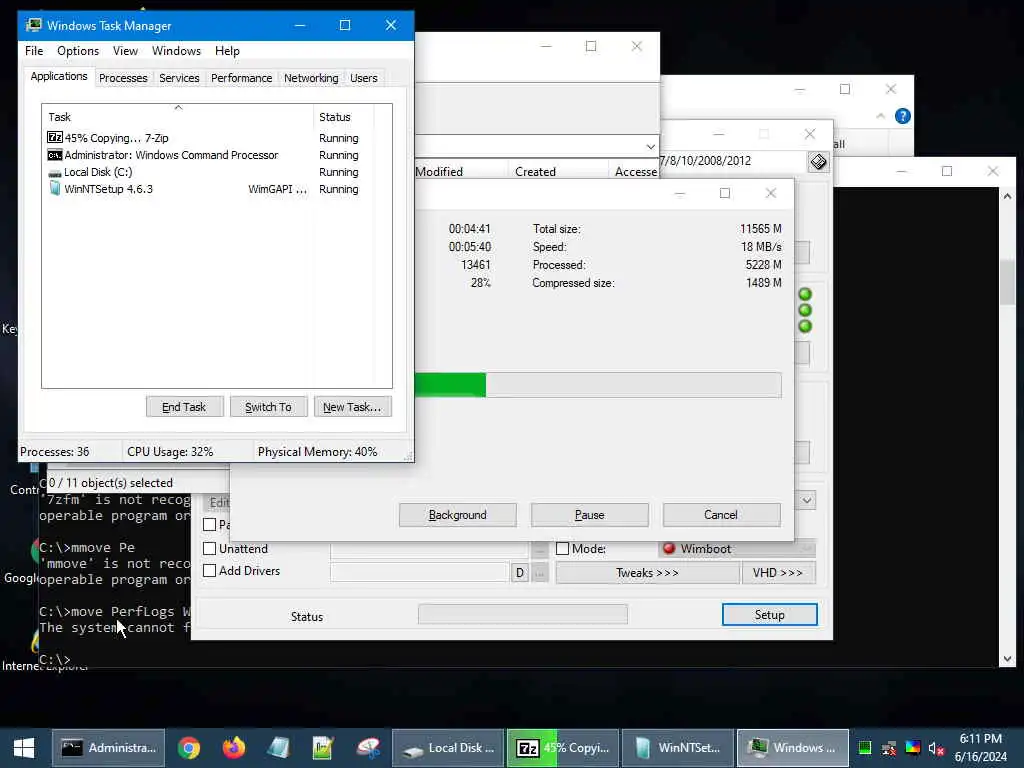Viewport: 1024px width, 768px height.
Task: Toggle the Add Drivers checkbox
Action: tap(210, 571)
